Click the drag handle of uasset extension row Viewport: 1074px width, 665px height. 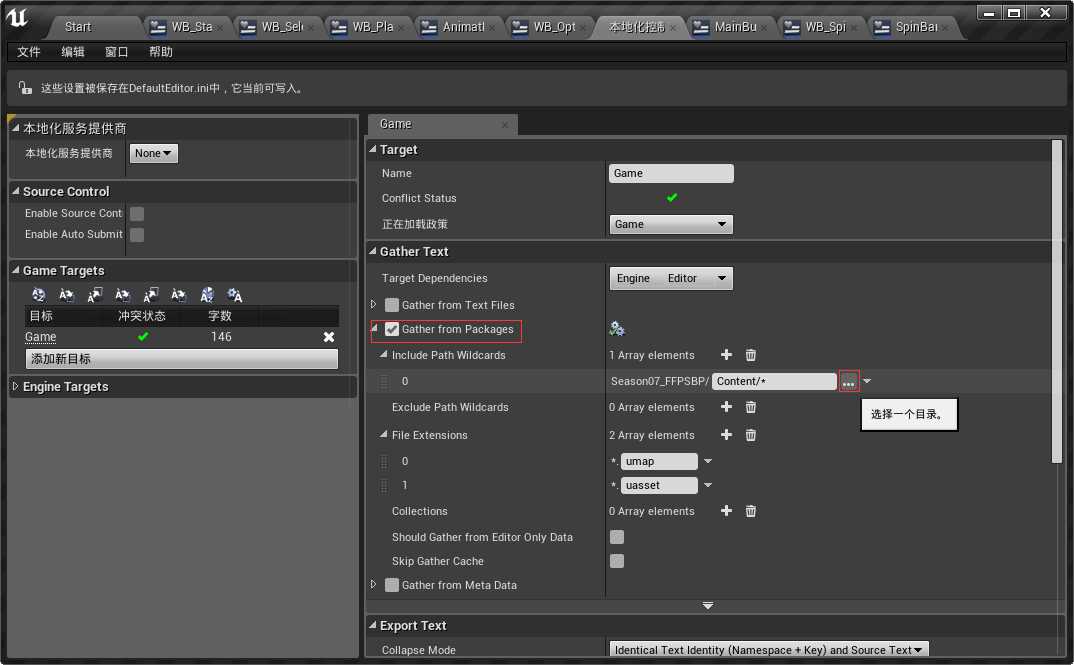[384, 485]
